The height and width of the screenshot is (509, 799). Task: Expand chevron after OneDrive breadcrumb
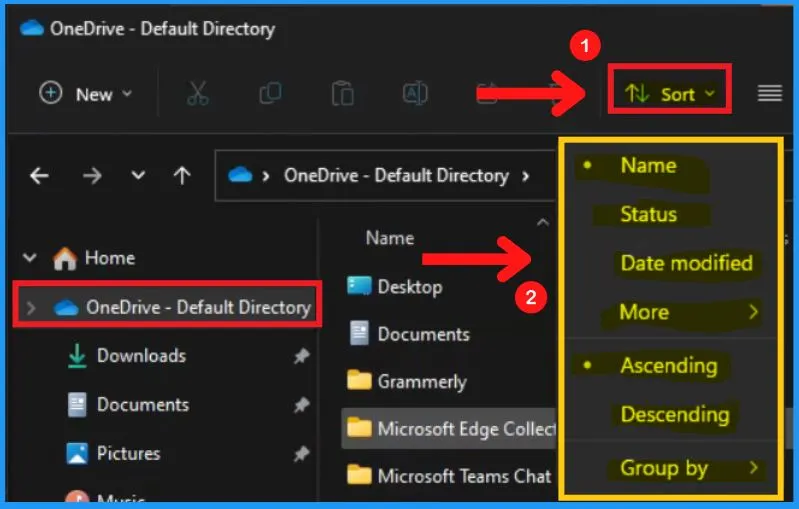pos(525,176)
